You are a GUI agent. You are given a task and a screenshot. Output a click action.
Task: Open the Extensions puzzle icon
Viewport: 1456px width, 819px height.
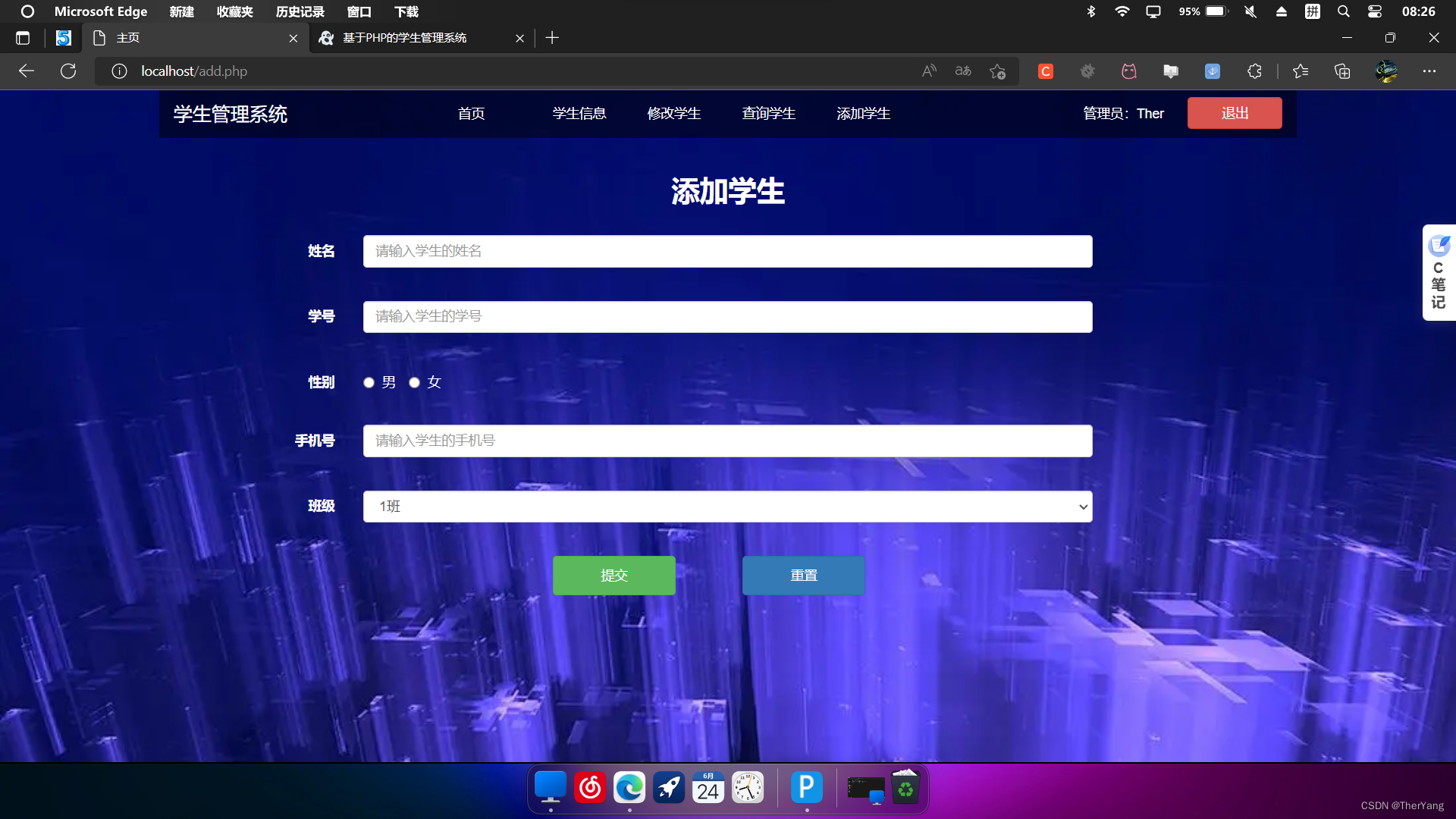tap(1254, 71)
